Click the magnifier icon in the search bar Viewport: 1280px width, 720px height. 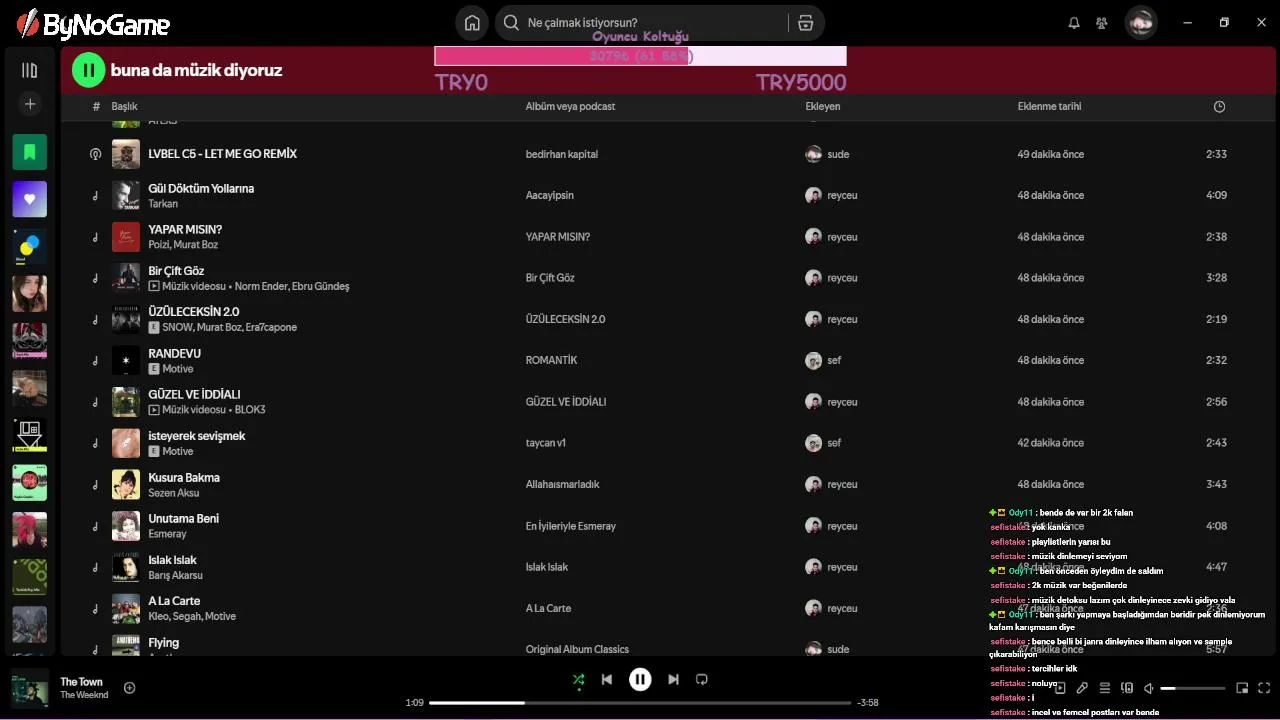click(x=511, y=23)
